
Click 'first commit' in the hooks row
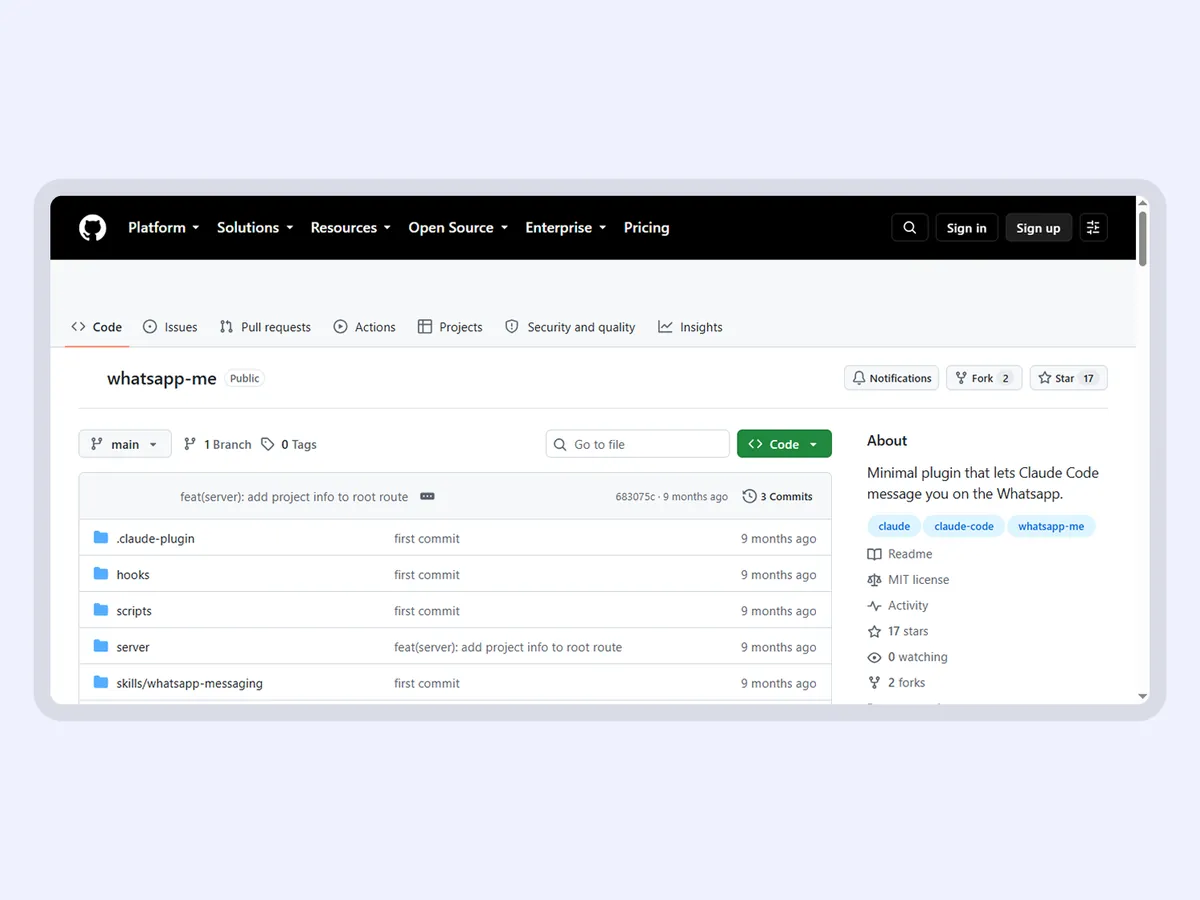tap(427, 575)
